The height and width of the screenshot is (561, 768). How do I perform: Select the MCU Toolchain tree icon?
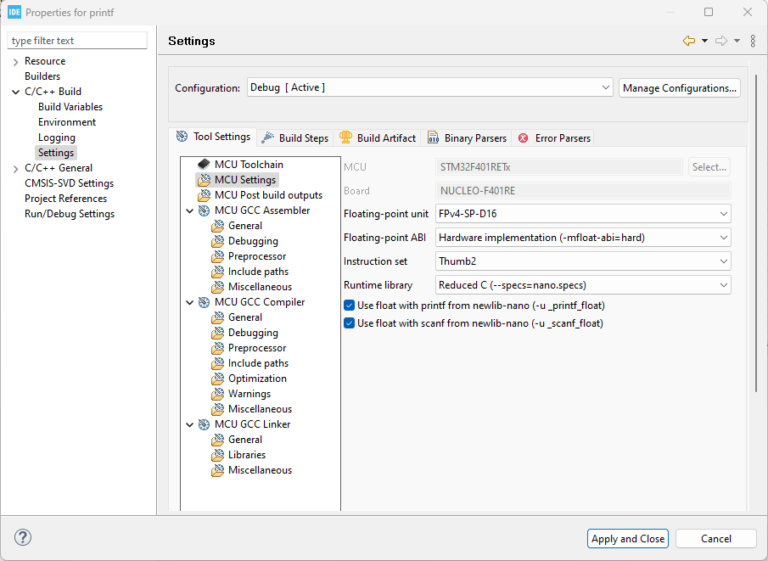[204, 164]
